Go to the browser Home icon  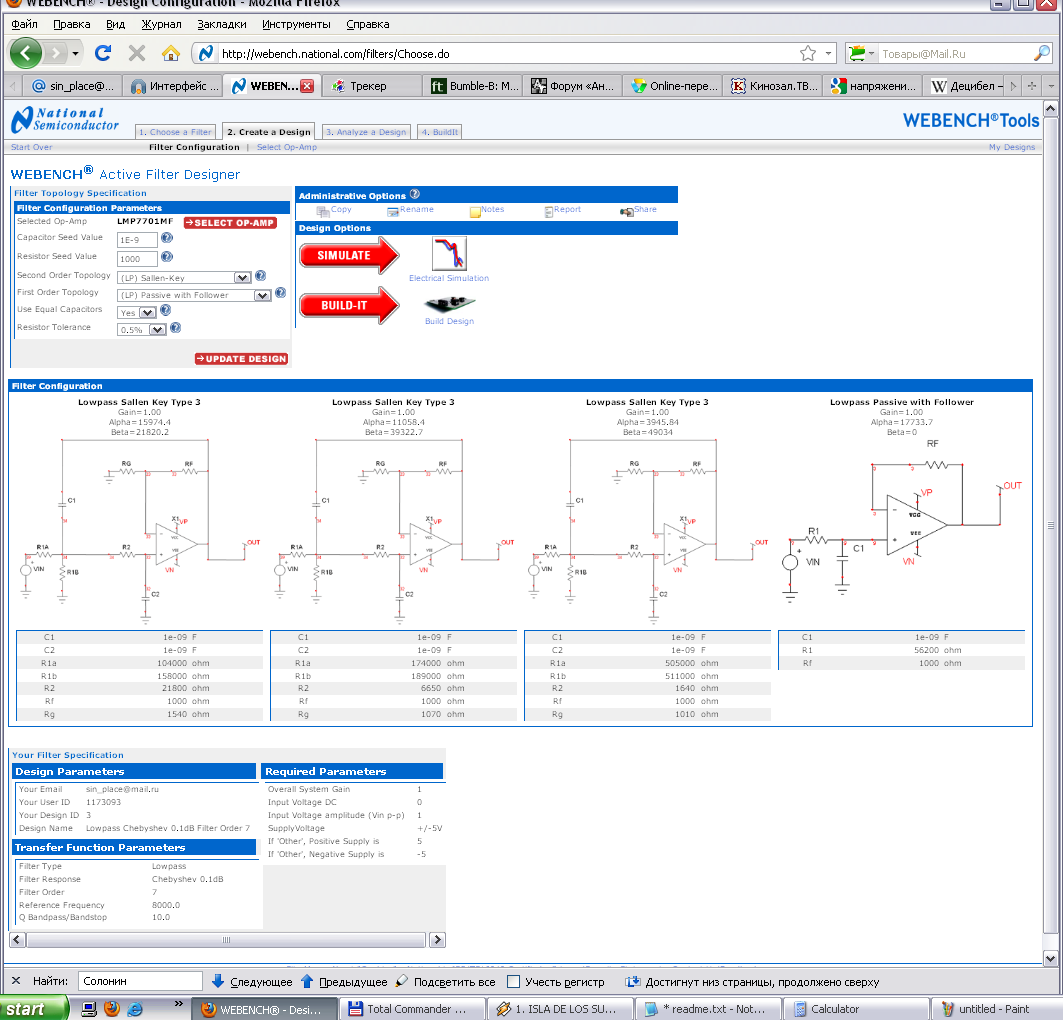coord(171,53)
